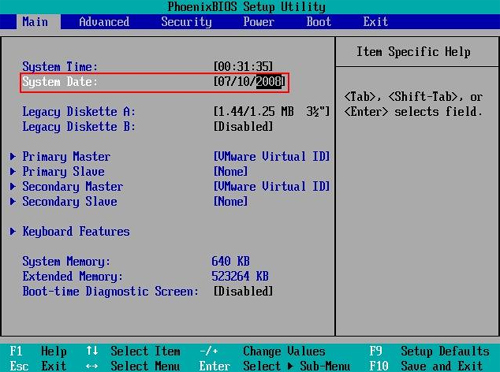Open the Secondary Slave submenu item
The image size is (500, 372).
click(x=70, y=202)
